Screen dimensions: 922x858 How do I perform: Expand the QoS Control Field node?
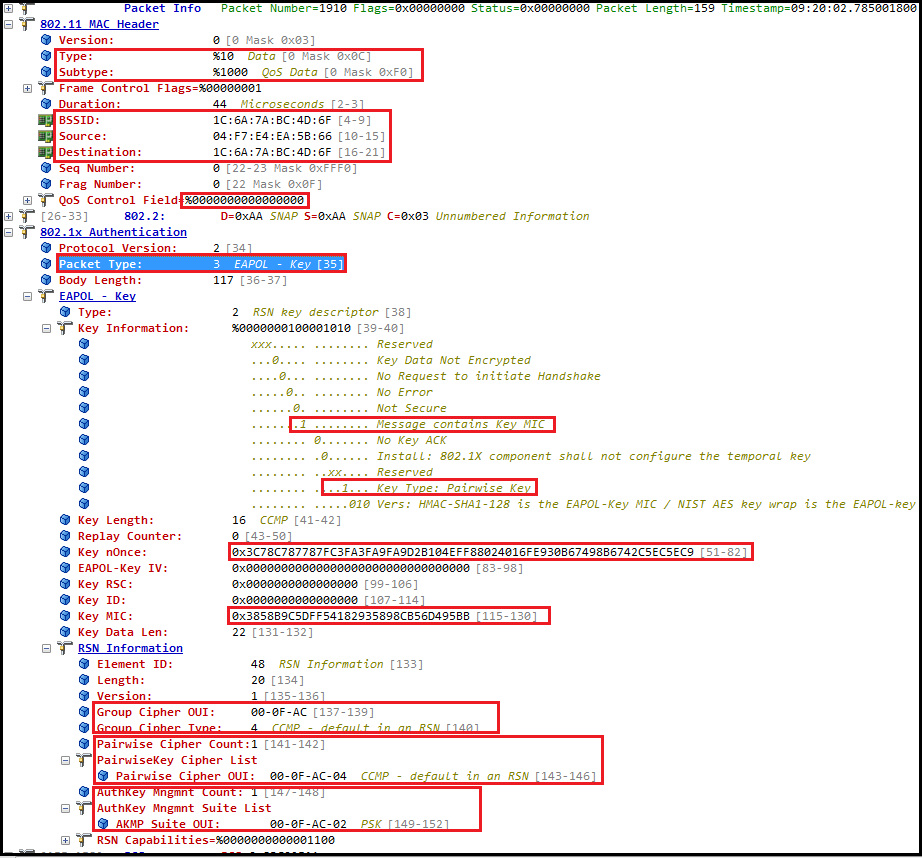tap(28, 200)
